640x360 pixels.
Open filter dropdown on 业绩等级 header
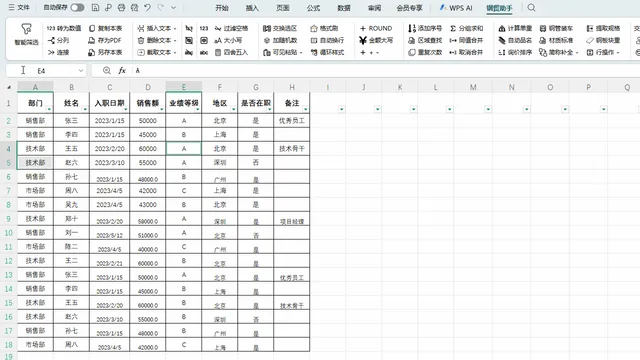tap(198, 109)
